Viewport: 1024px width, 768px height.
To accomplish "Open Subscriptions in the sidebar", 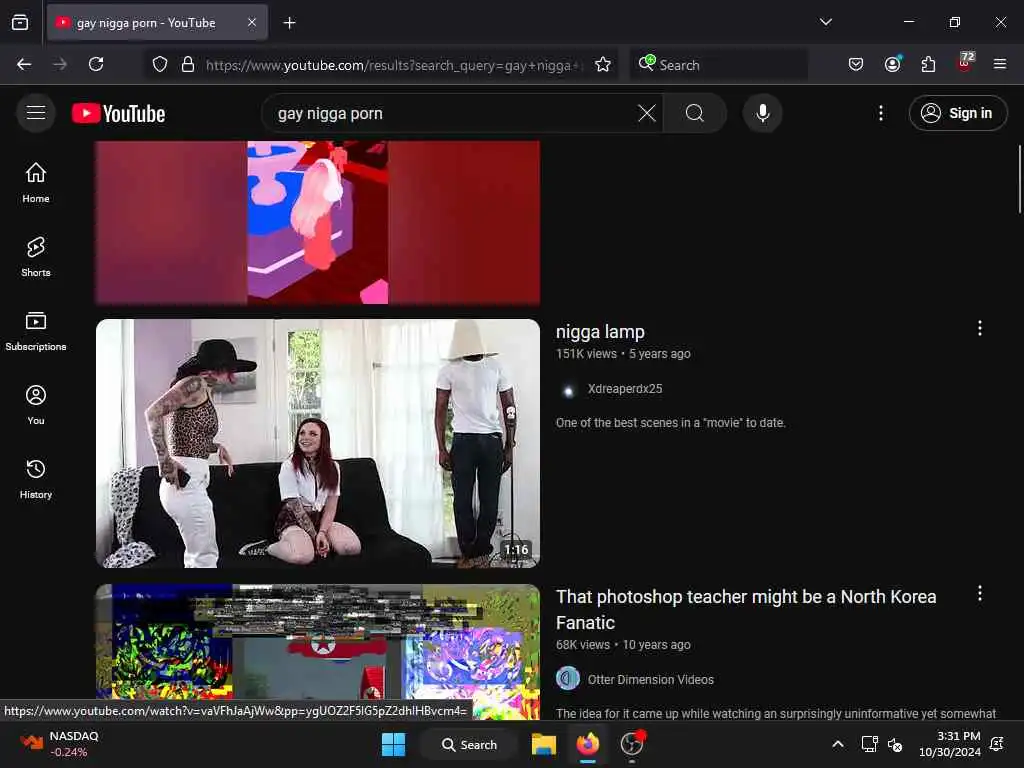I will (x=36, y=331).
